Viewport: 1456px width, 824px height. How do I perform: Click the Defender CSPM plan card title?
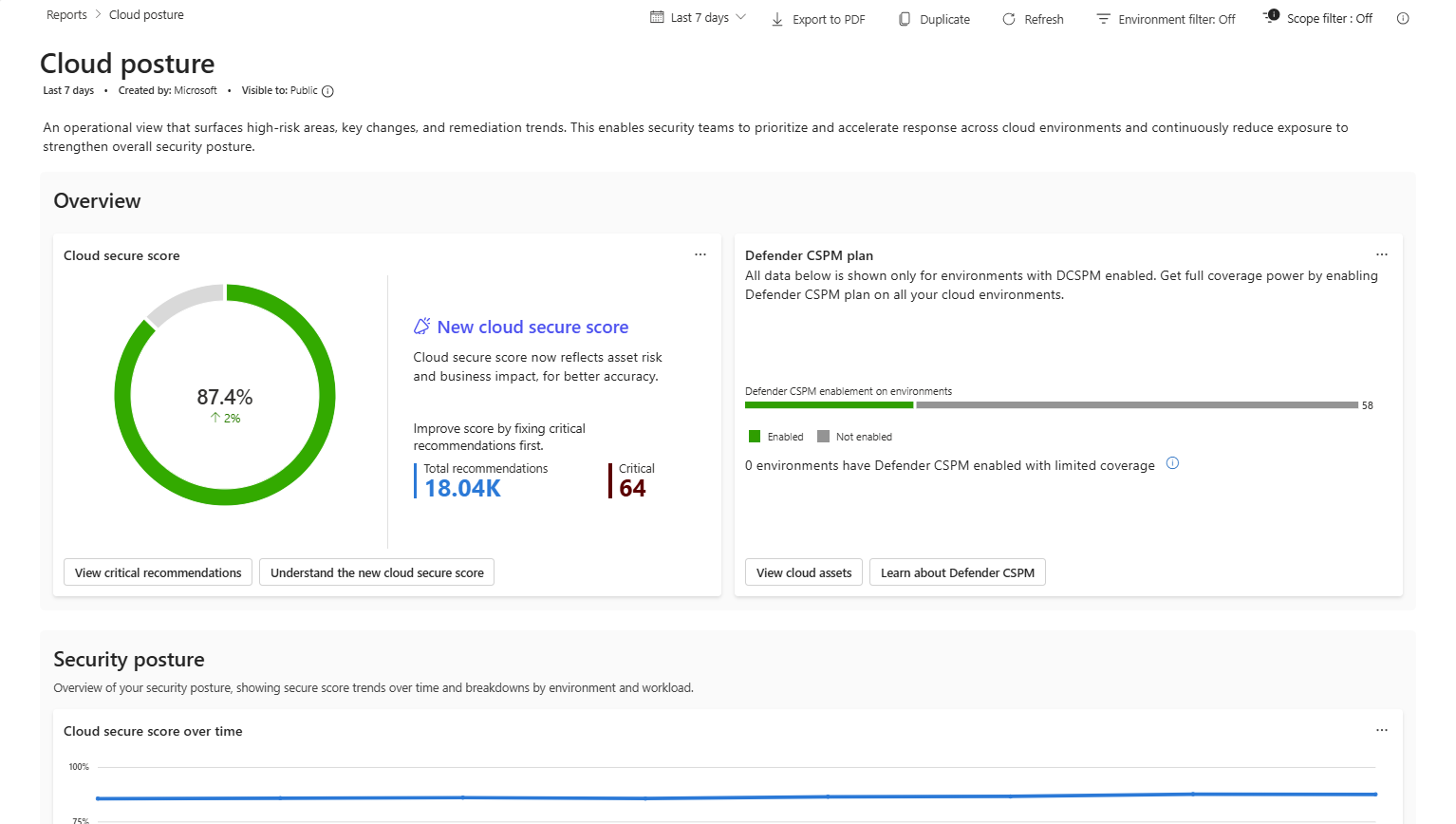(x=809, y=255)
